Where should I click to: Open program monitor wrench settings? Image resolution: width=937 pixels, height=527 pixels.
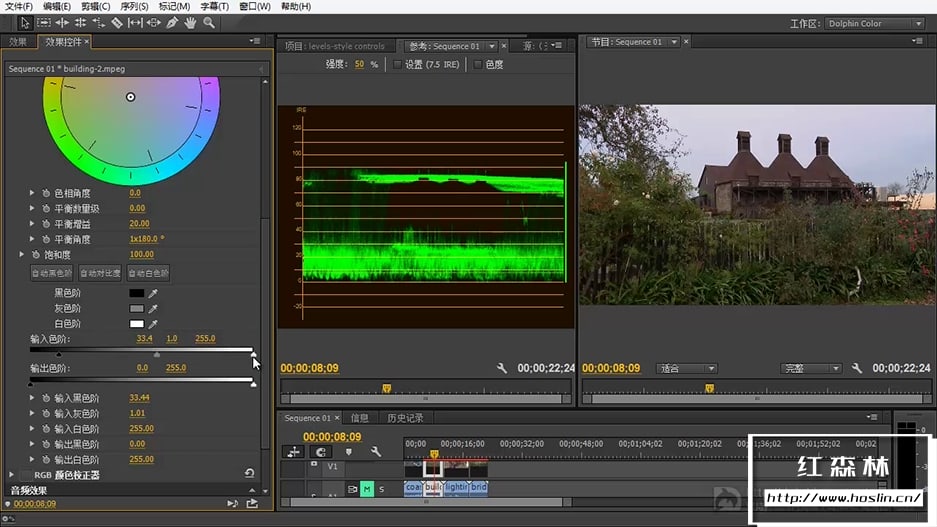click(x=857, y=368)
